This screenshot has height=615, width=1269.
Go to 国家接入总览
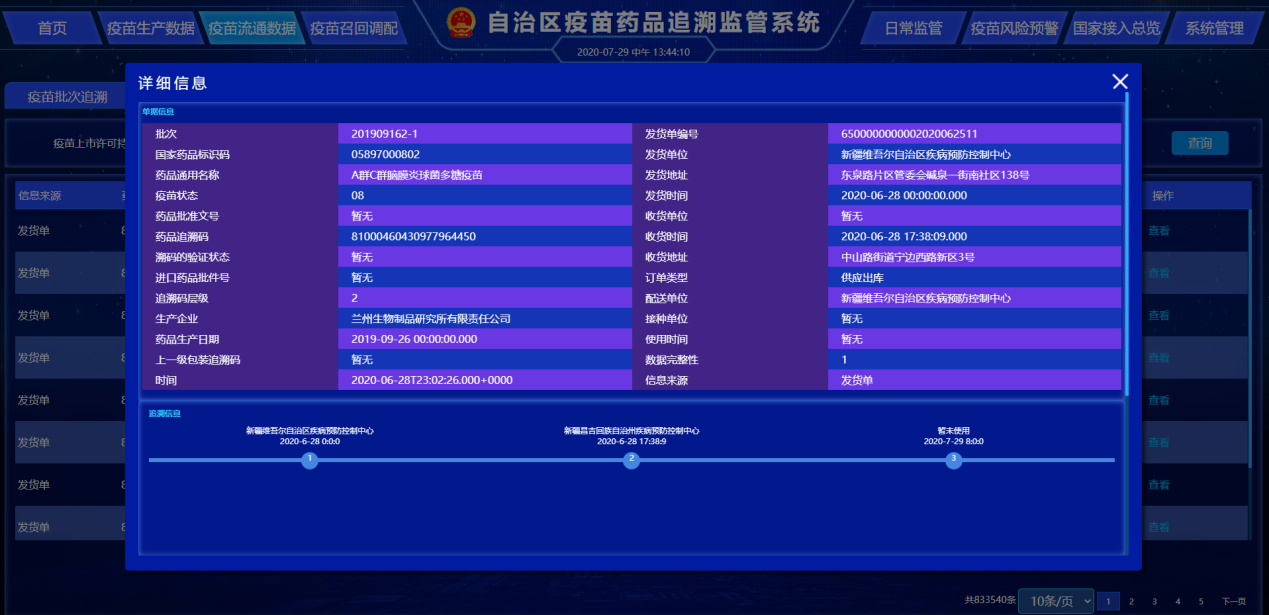[x=1116, y=28]
